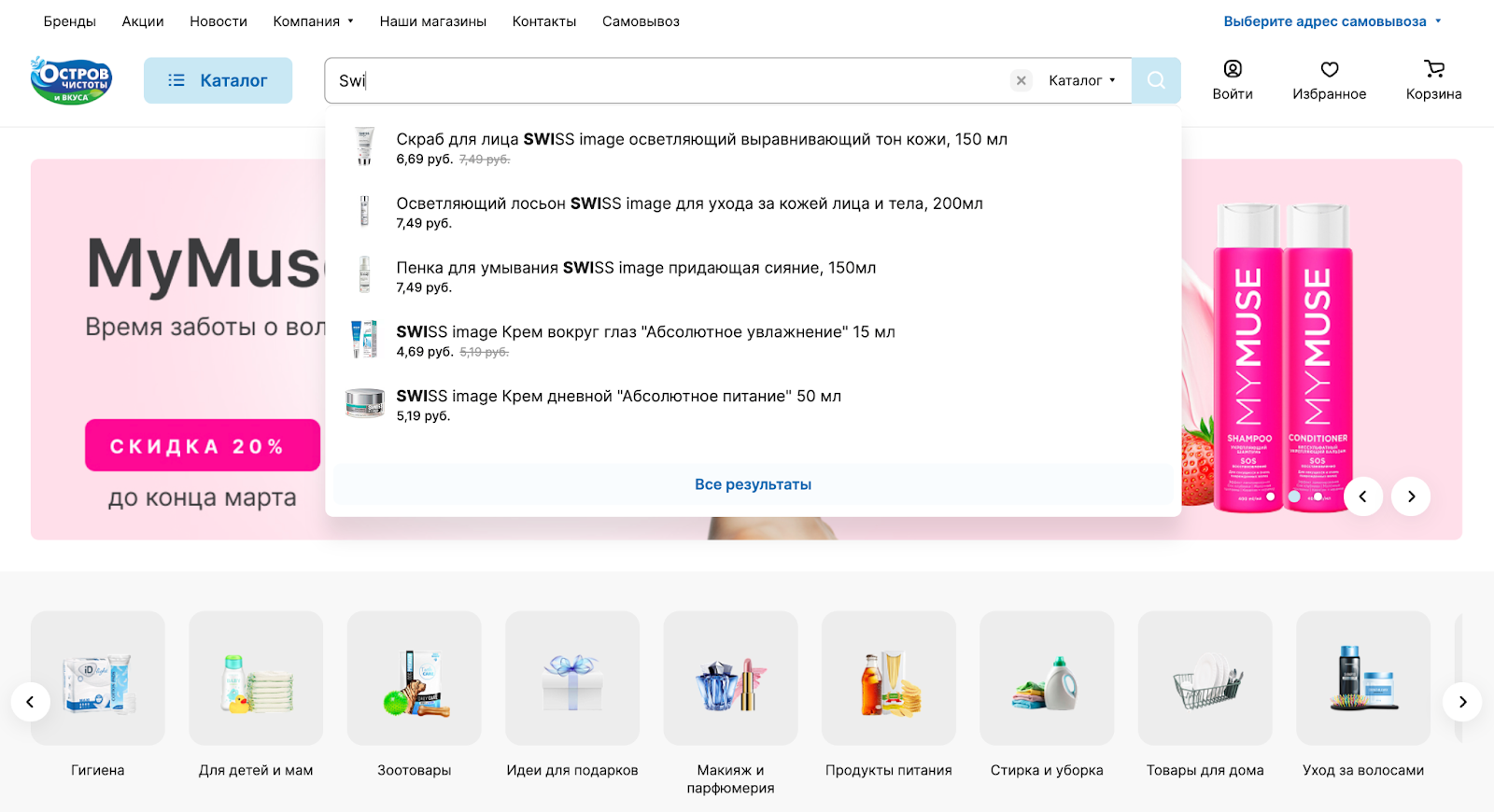
Task: Open Избранное heart icon
Action: coord(1329,80)
